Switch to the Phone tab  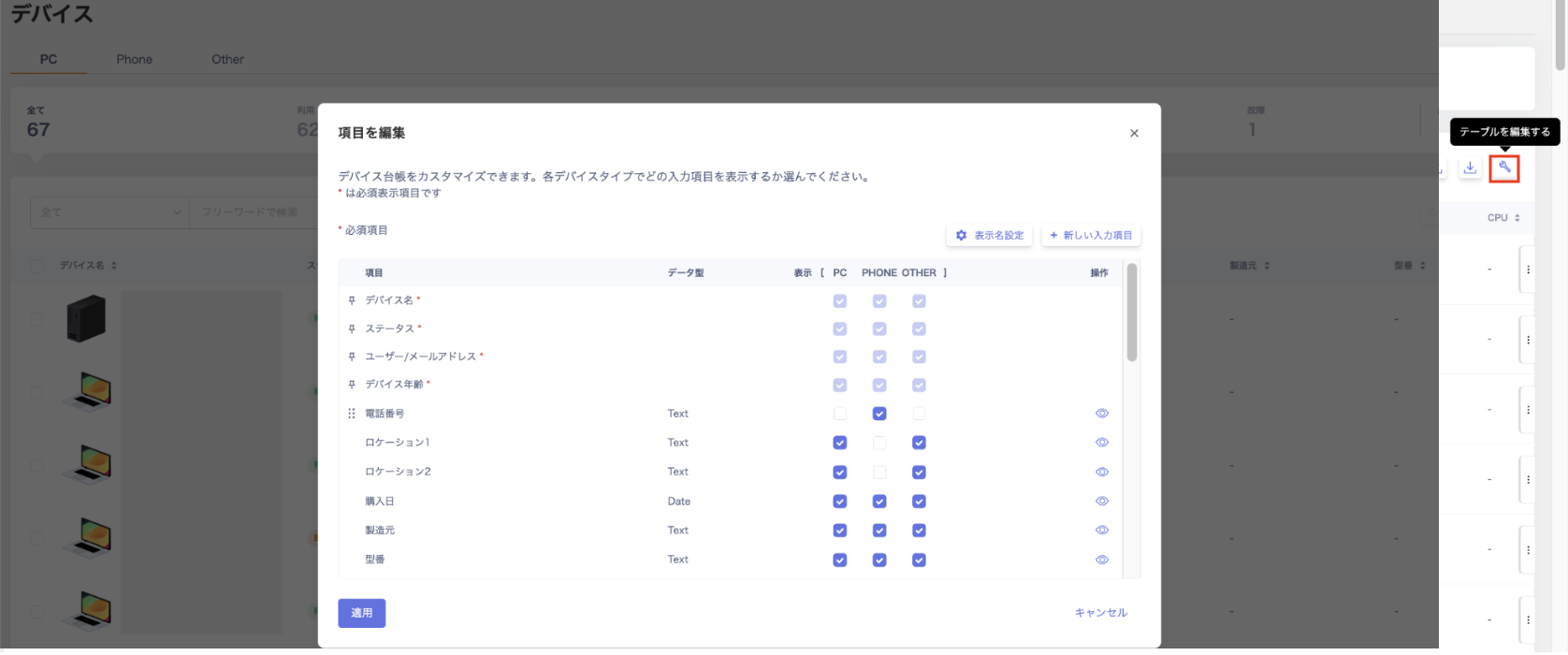[x=134, y=59]
